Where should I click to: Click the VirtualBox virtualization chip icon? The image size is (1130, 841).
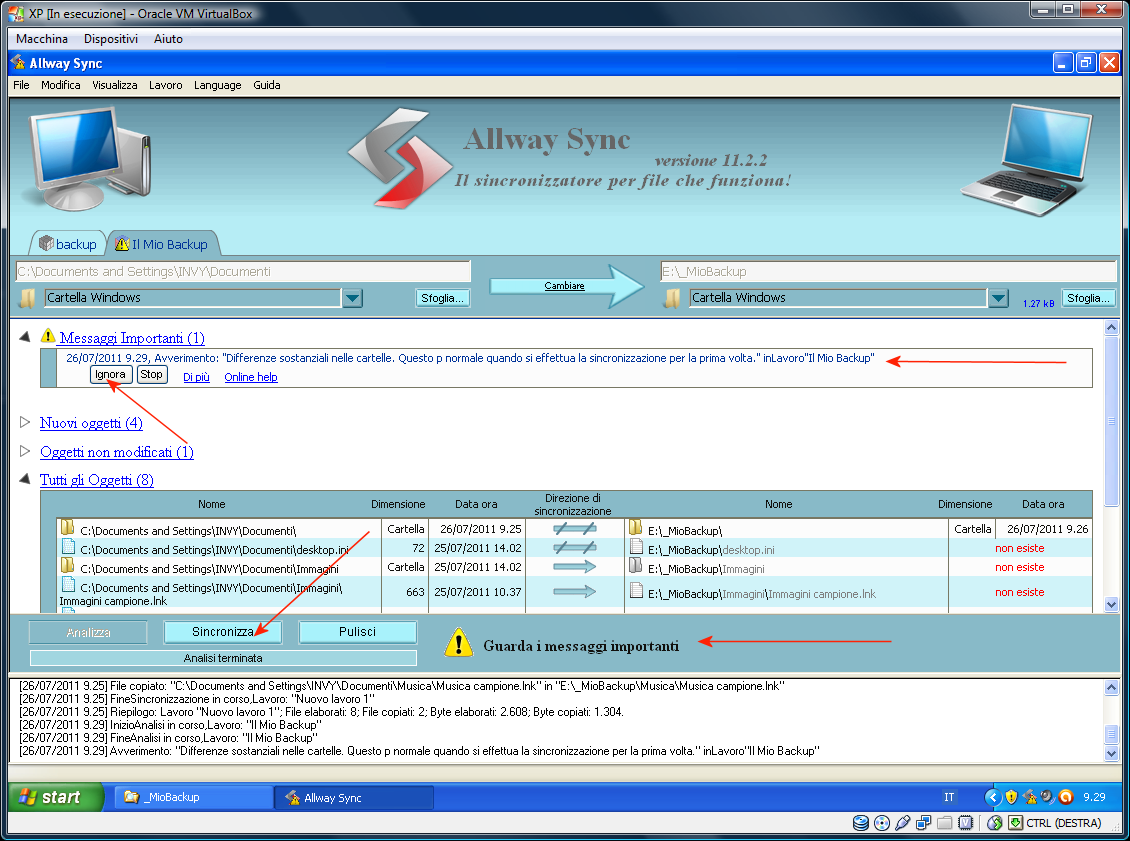tap(966, 823)
